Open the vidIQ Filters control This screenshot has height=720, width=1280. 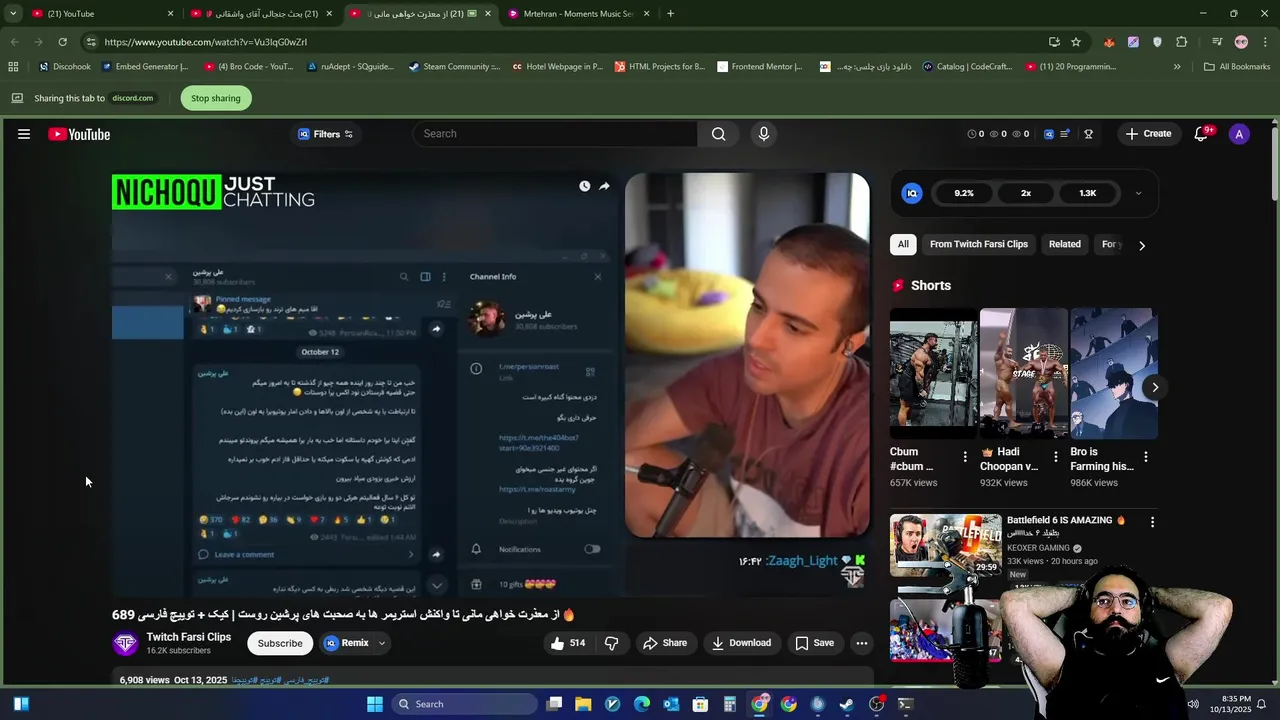(325, 134)
